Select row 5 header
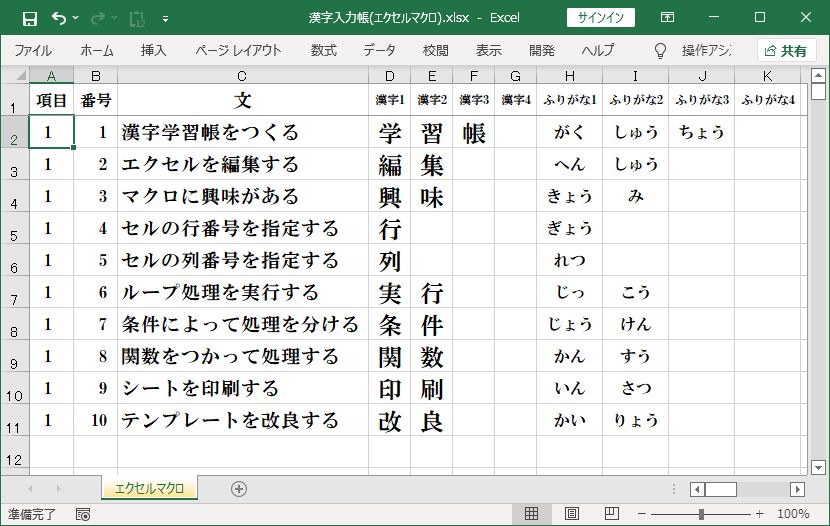Image resolution: width=830 pixels, height=526 pixels. [14, 228]
